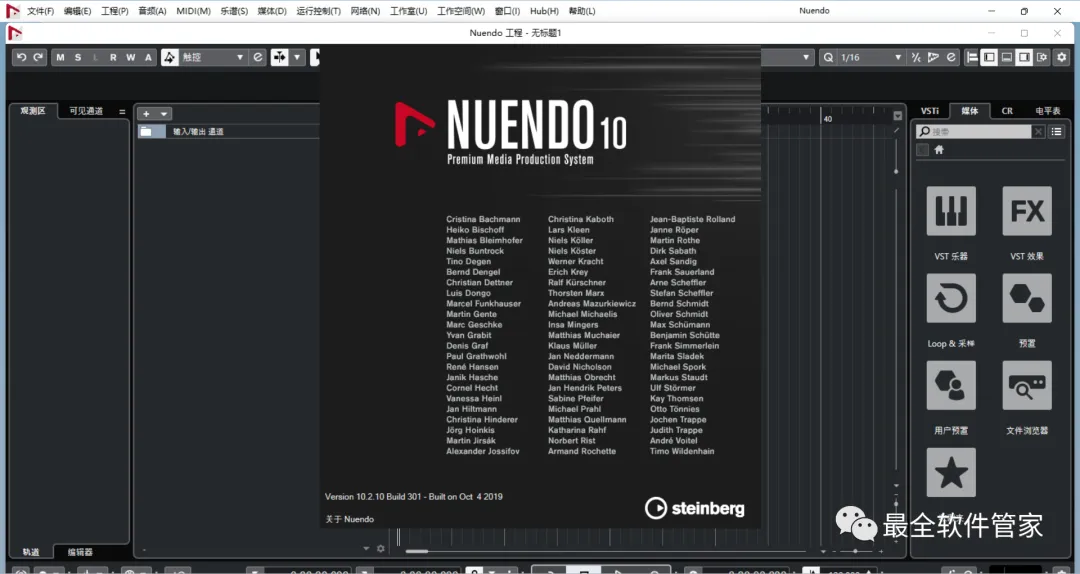Open the 工程(P) project menu
1080x574 pixels.
[114, 11]
